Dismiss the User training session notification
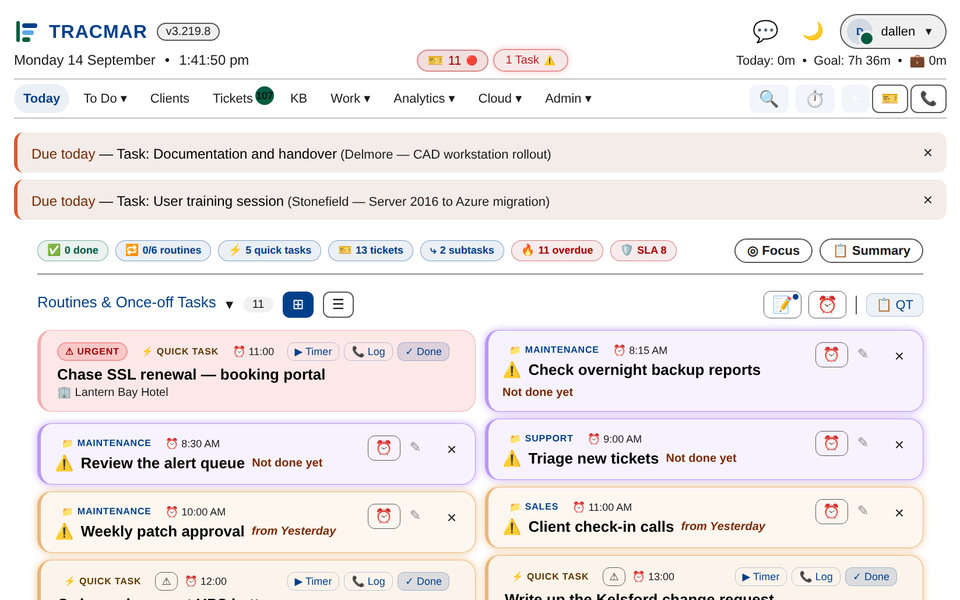 [x=928, y=200]
